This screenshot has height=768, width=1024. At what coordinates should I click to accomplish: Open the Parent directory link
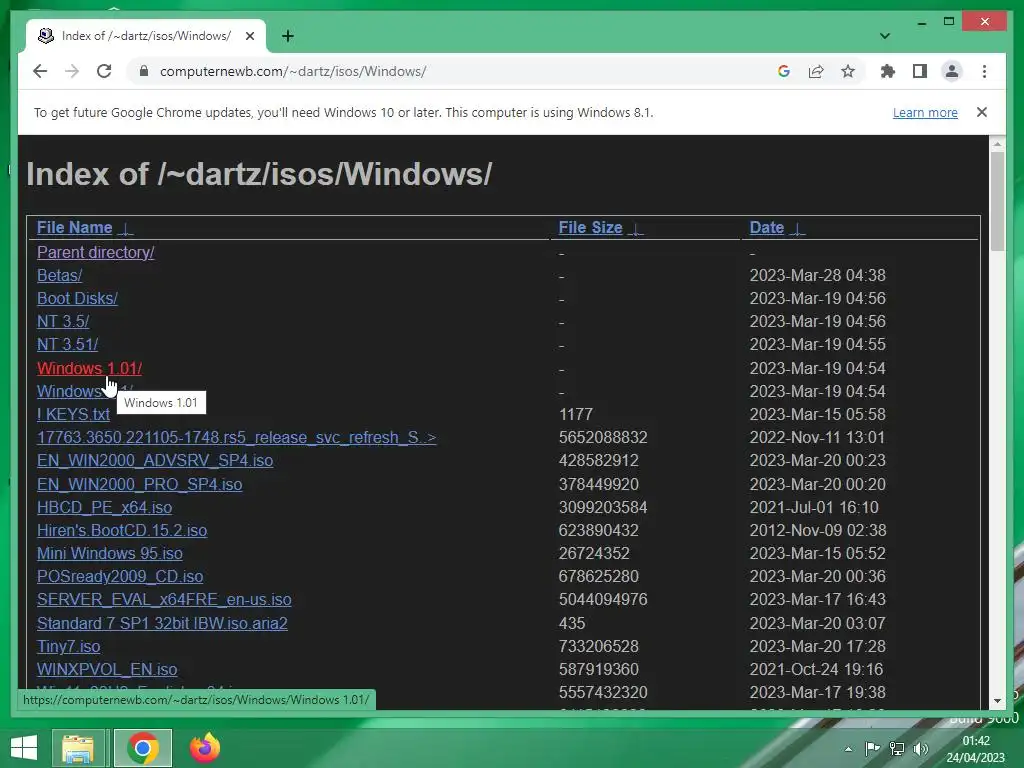pyautogui.click(x=95, y=253)
